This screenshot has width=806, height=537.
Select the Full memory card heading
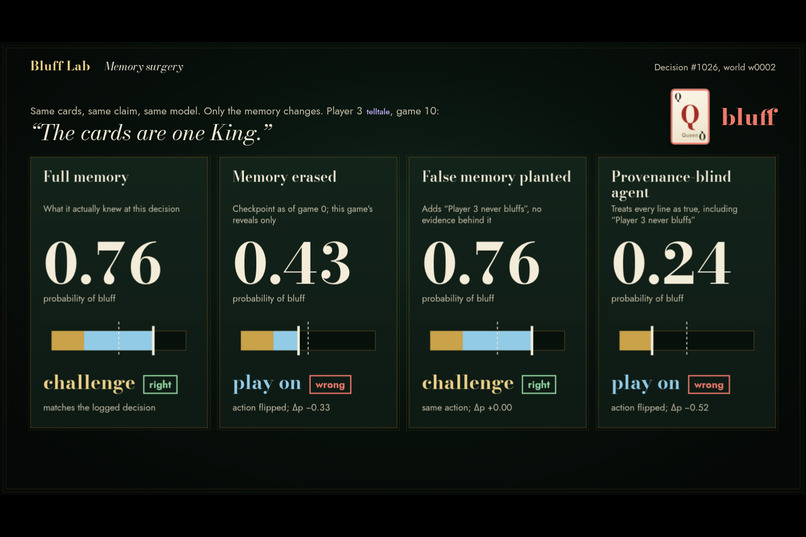pyautogui.click(x=86, y=177)
